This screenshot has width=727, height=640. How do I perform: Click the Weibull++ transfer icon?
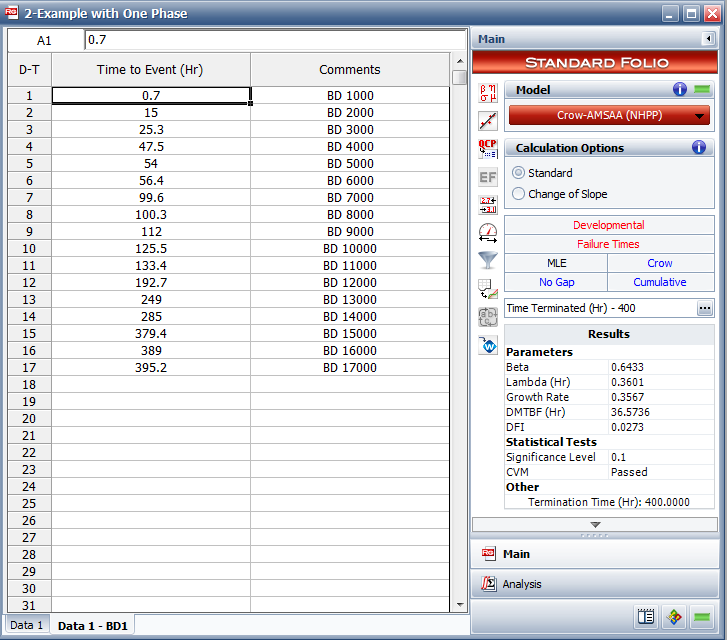coord(488,345)
